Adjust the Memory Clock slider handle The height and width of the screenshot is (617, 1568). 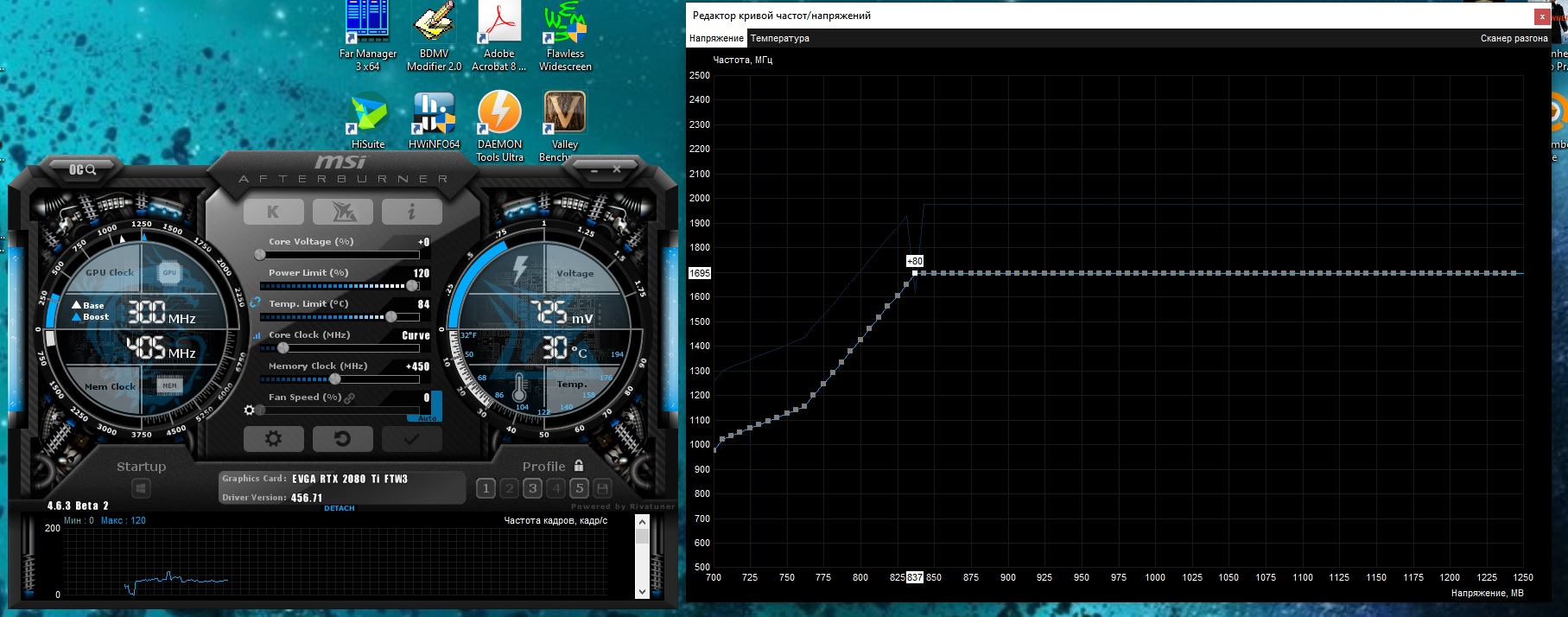coord(335,379)
